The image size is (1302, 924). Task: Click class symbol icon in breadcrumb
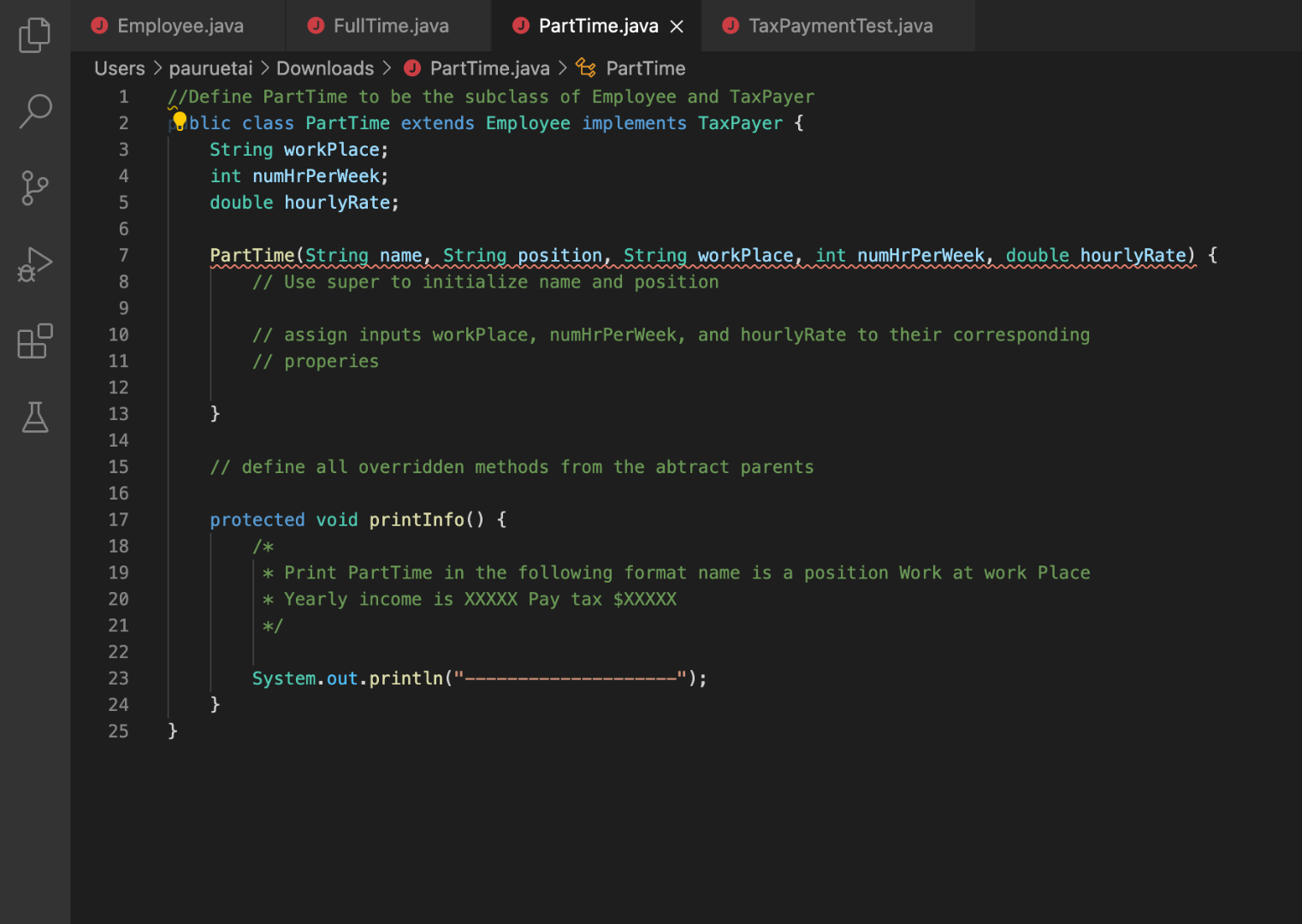click(586, 68)
